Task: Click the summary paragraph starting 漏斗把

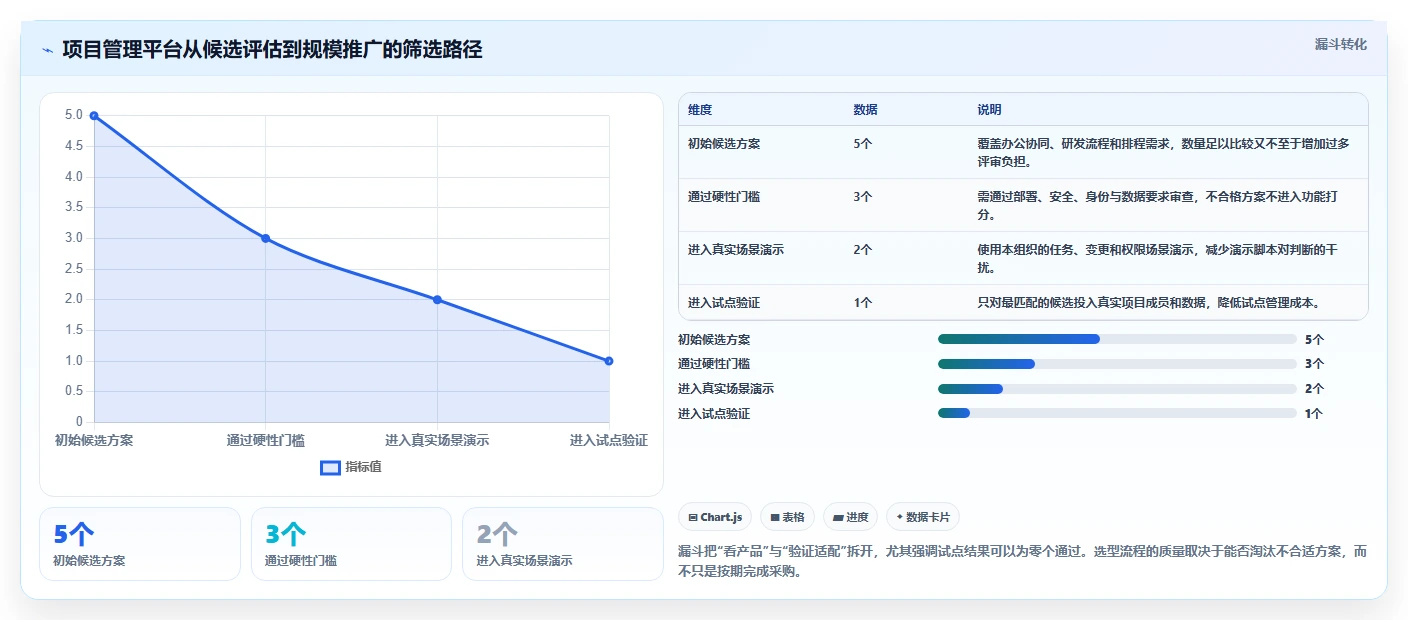Action: coord(1022,562)
